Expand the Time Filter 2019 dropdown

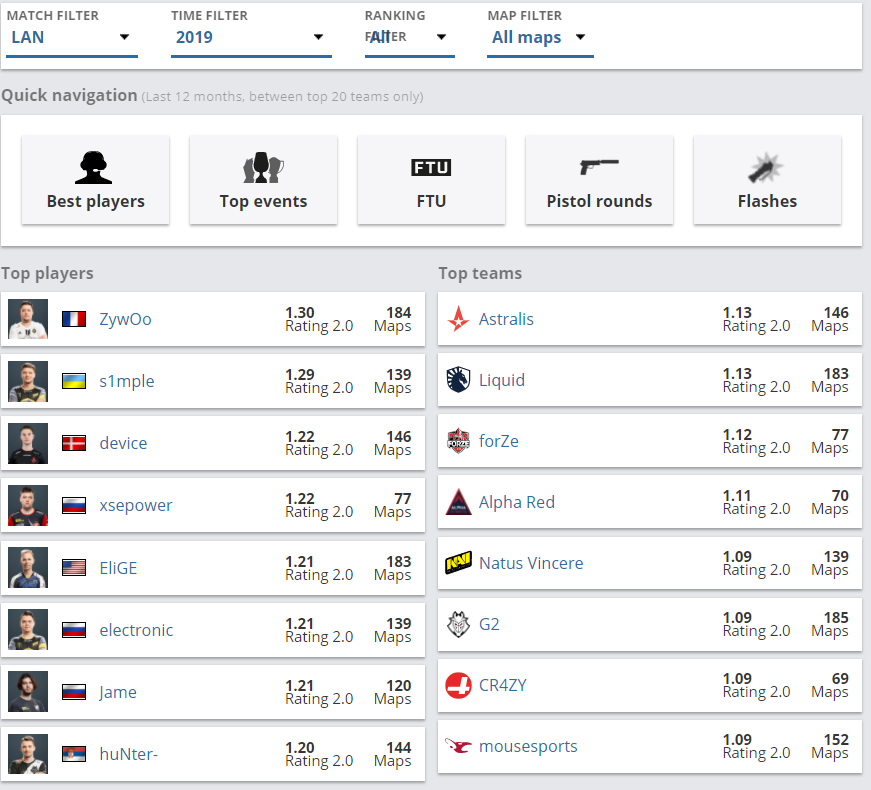pyautogui.click(x=250, y=38)
